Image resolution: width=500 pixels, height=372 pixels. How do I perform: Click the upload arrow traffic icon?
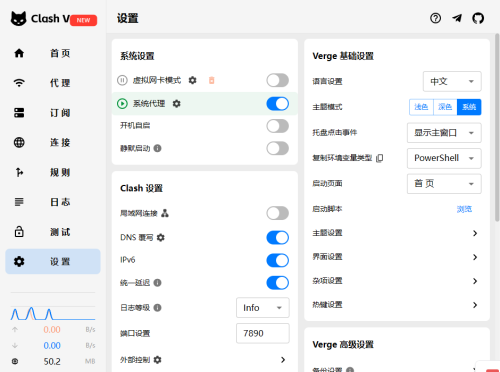pos(15,330)
